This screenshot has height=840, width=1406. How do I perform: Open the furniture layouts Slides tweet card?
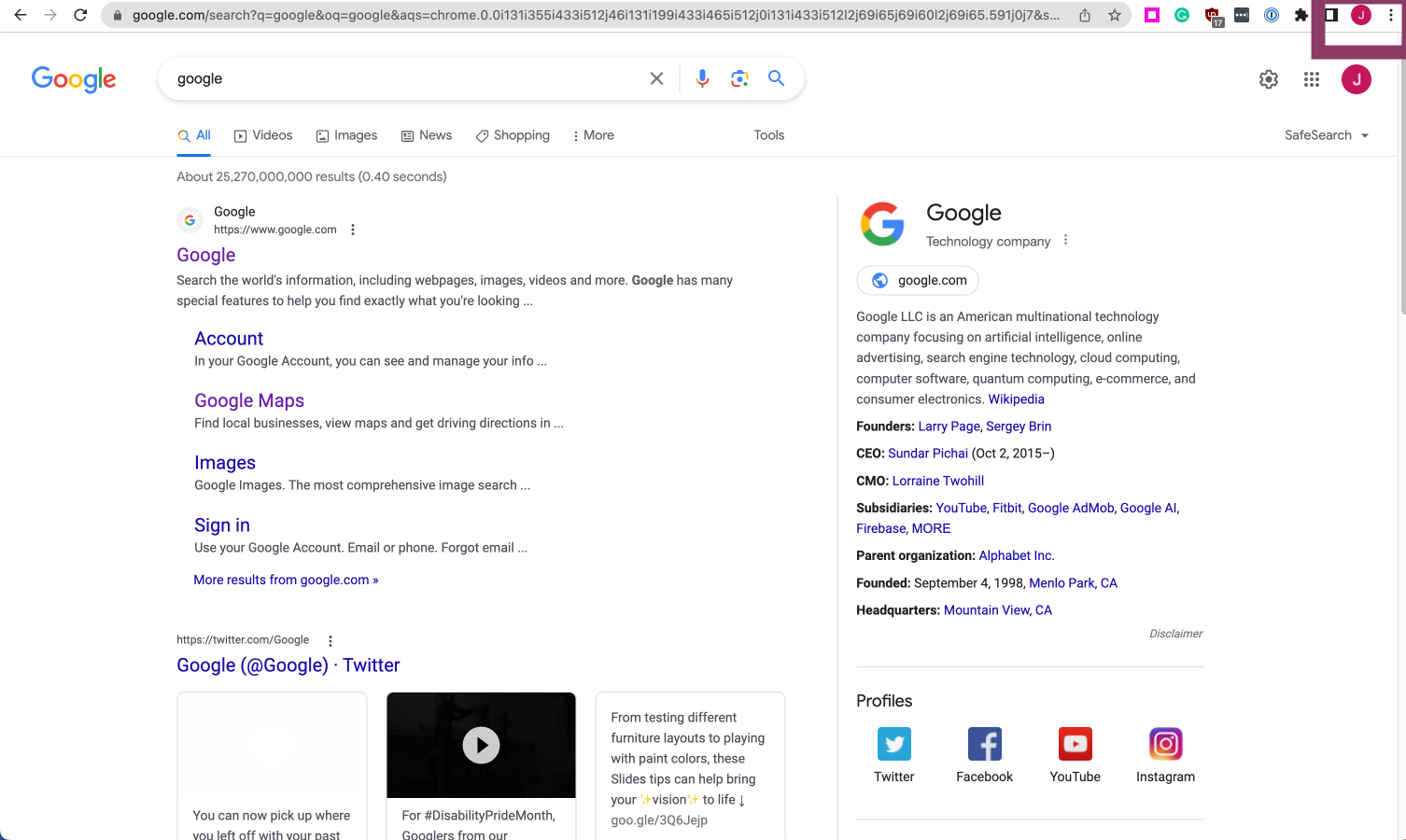(690, 766)
